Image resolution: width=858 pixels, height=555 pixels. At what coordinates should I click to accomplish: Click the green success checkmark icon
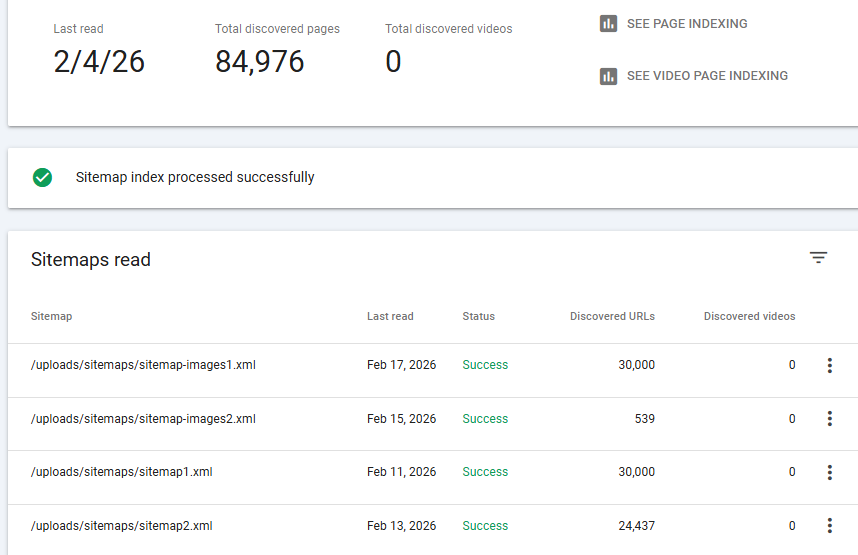(x=42, y=178)
